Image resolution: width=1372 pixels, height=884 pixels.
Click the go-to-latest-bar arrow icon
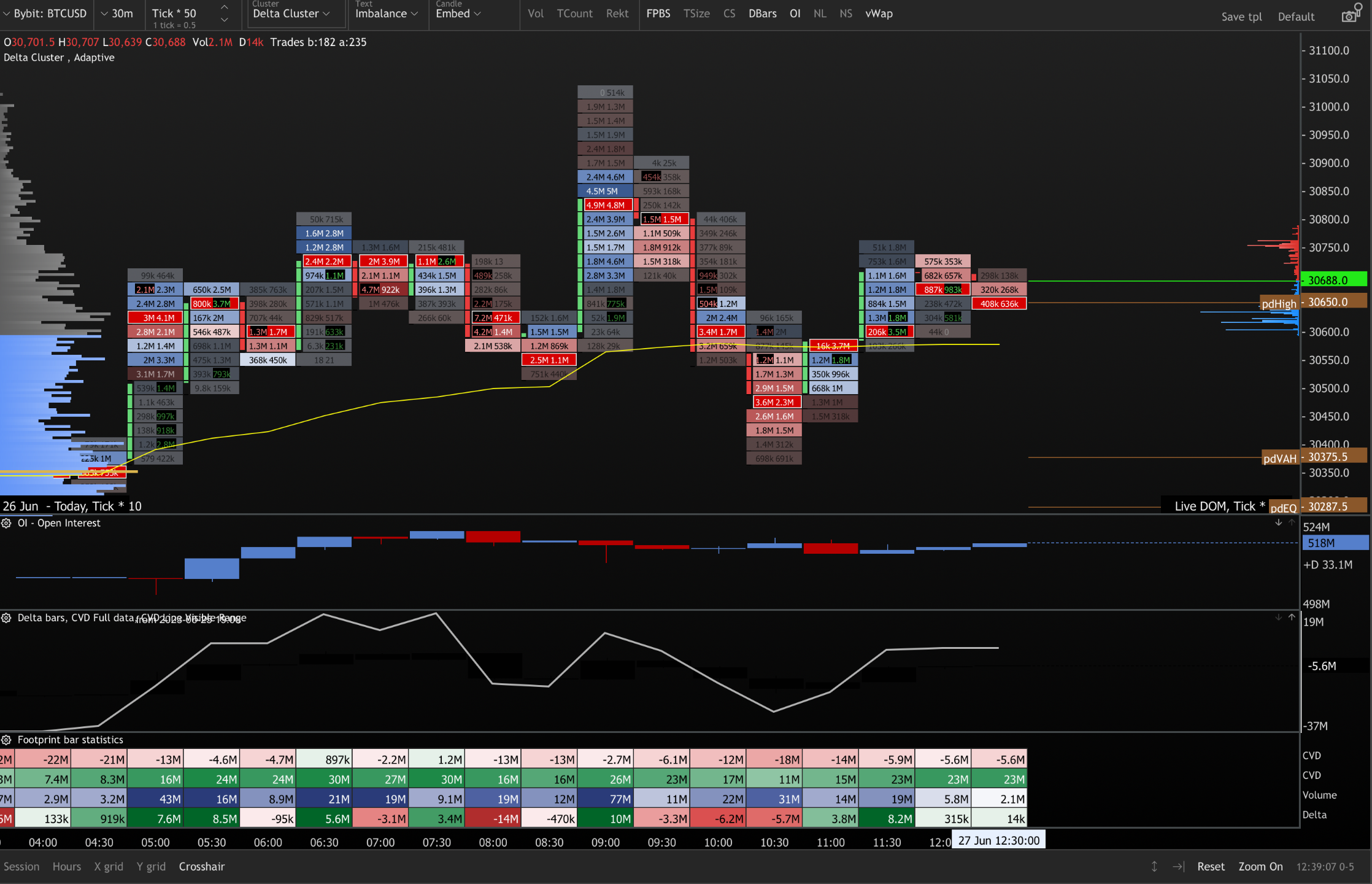coord(1179,866)
